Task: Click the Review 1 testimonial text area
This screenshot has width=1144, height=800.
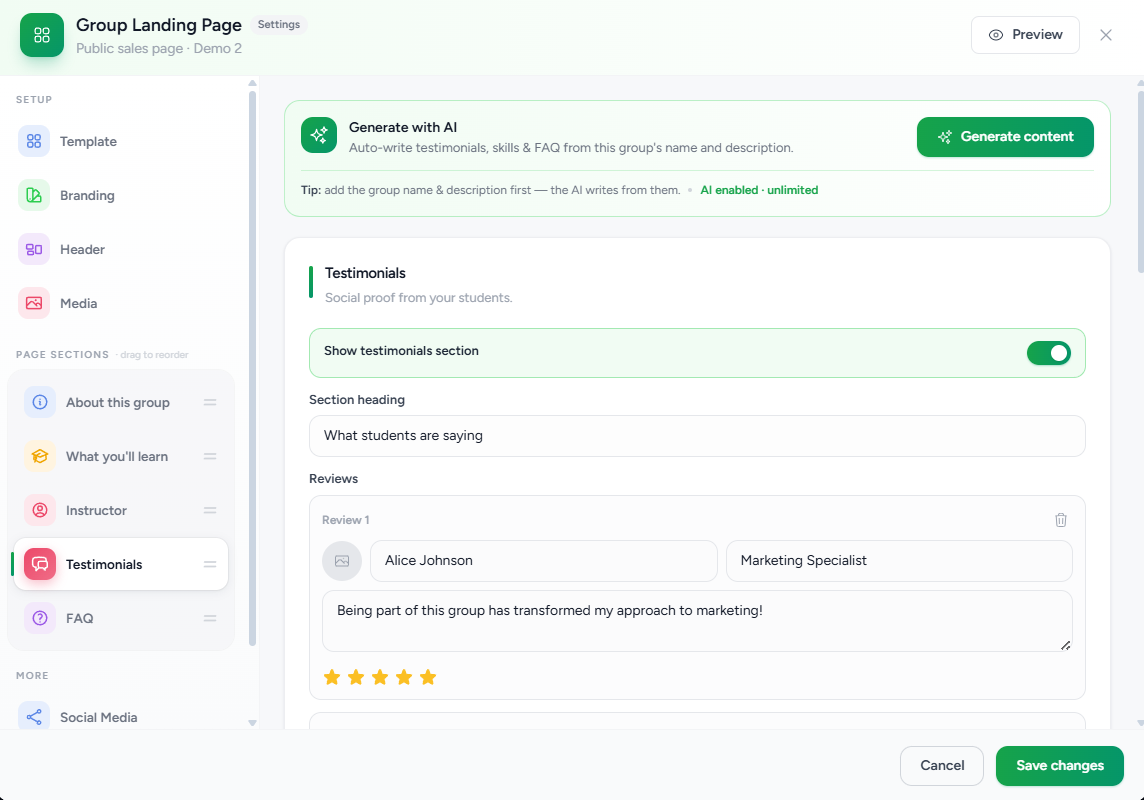Action: click(697, 621)
